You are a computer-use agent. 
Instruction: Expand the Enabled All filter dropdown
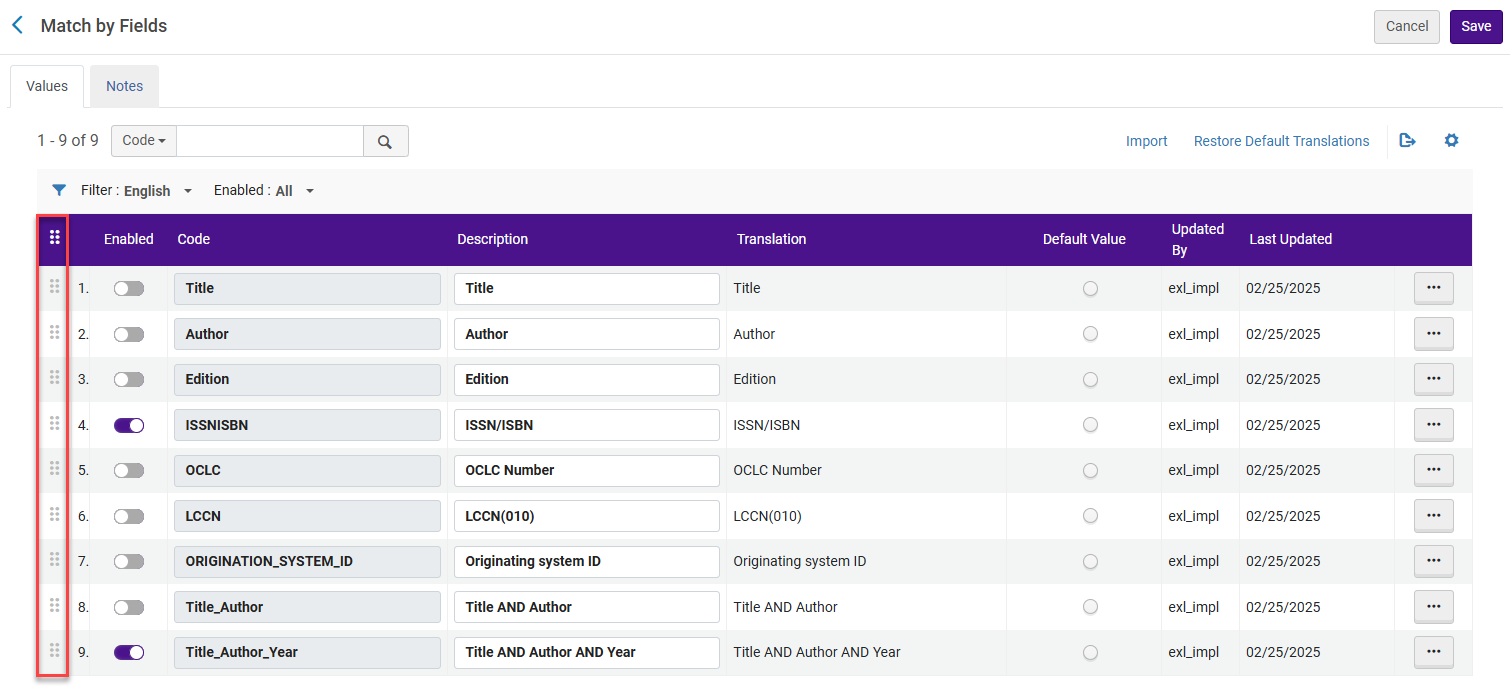[x=264, y=190]
